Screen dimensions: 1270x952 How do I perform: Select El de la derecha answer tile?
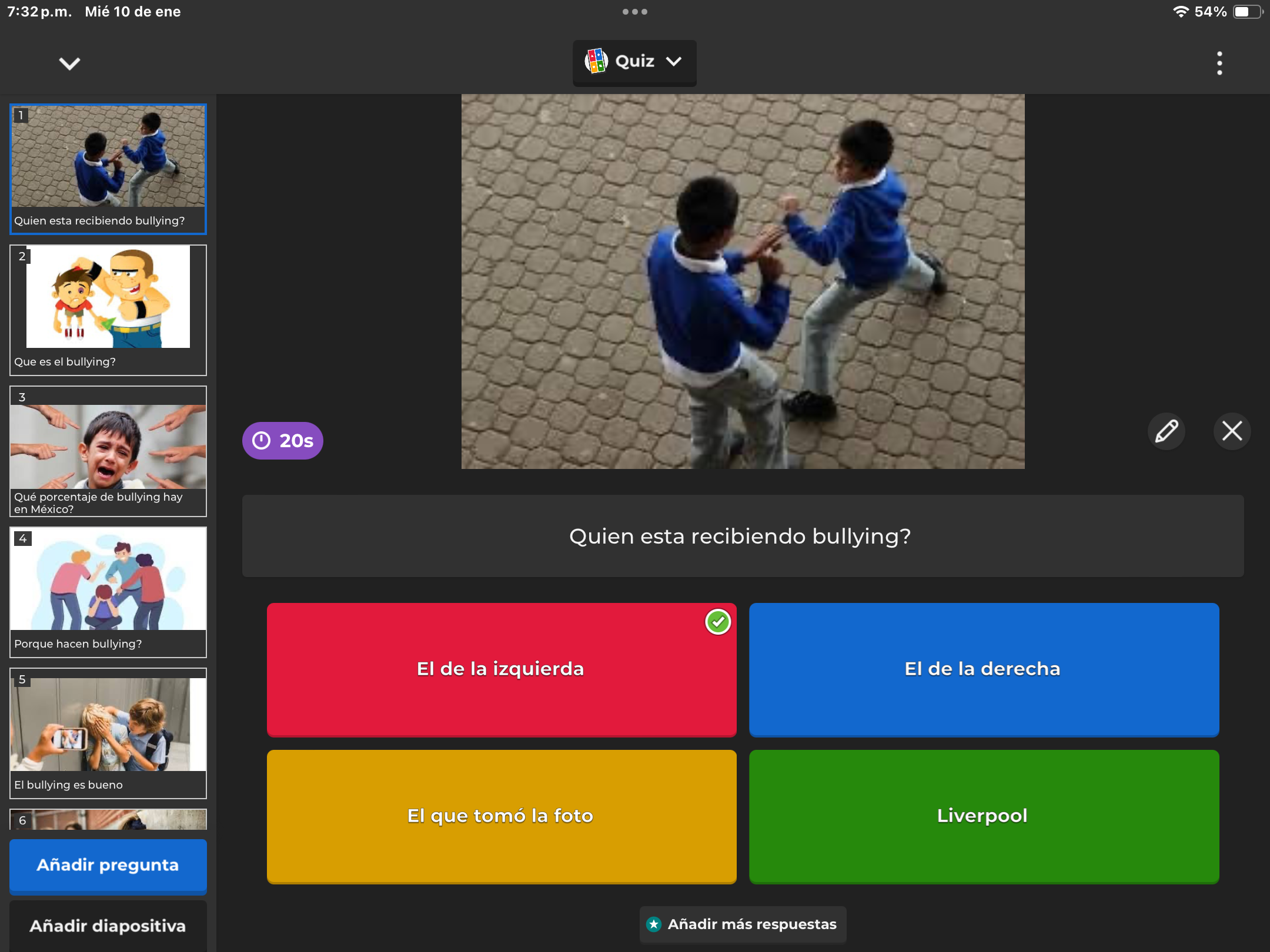tap(984, 669)
